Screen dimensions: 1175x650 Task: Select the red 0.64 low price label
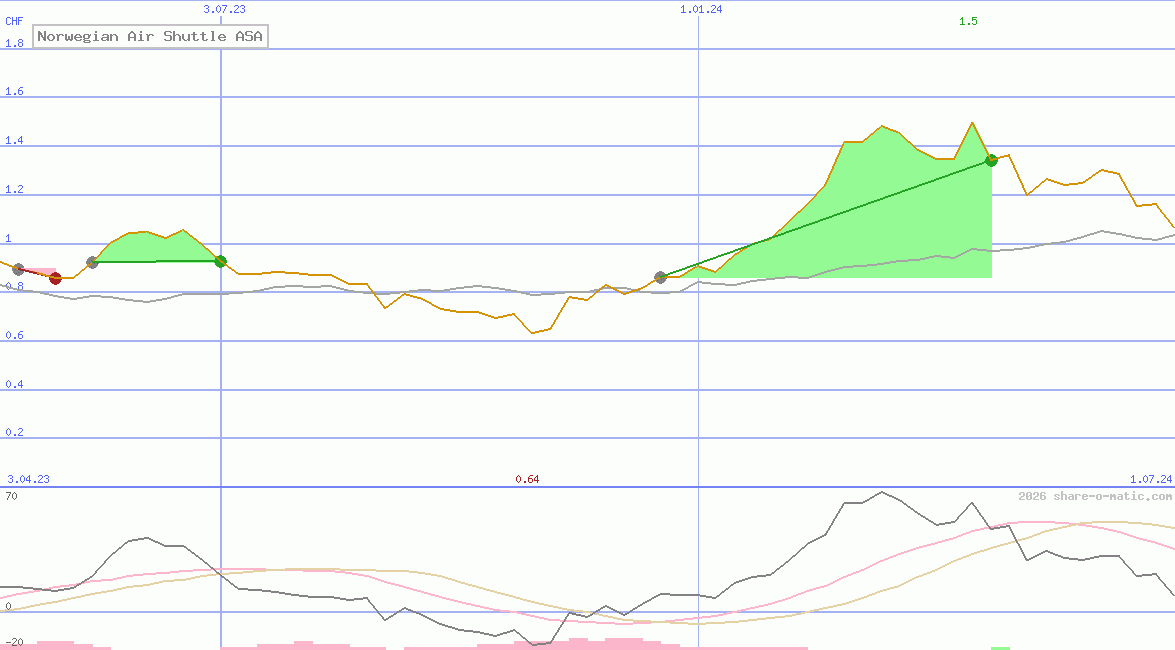click(527, 480)
